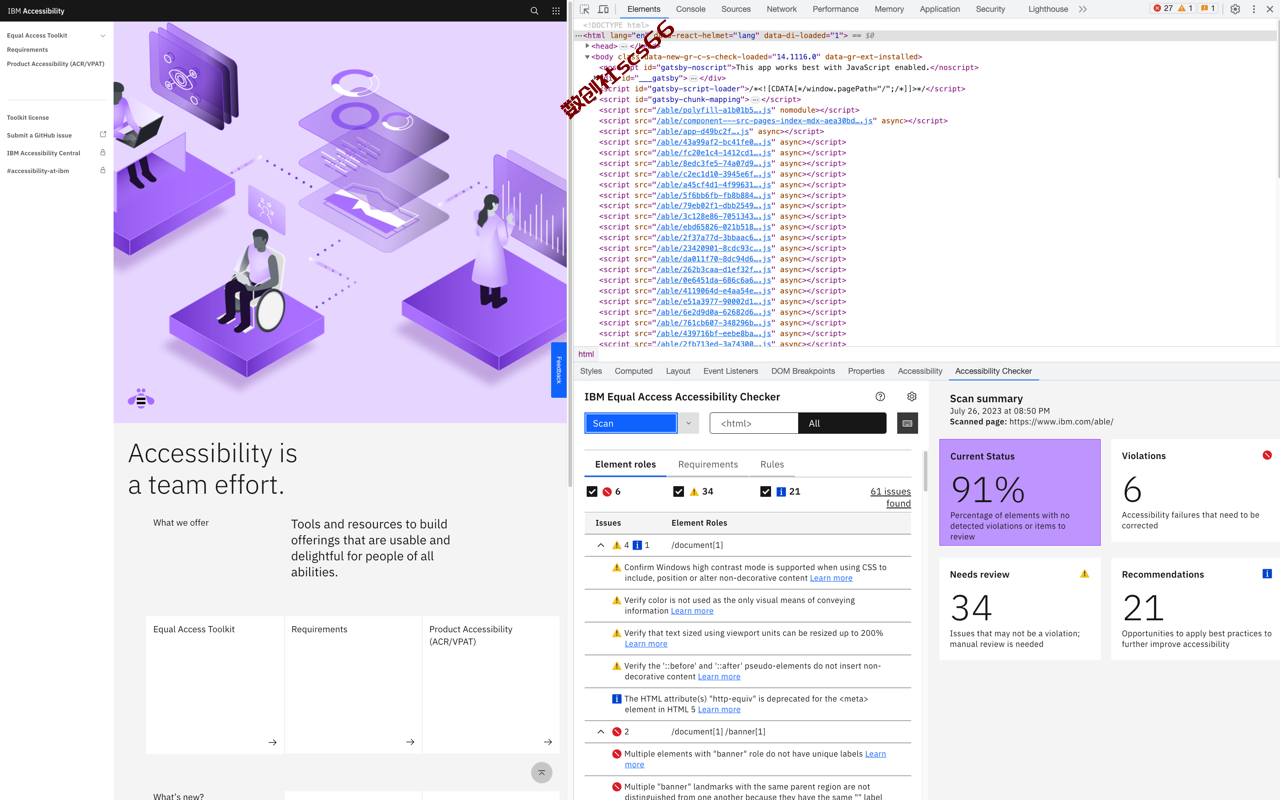
Task: Click the blue Scan button
Action: pos(631,423)
